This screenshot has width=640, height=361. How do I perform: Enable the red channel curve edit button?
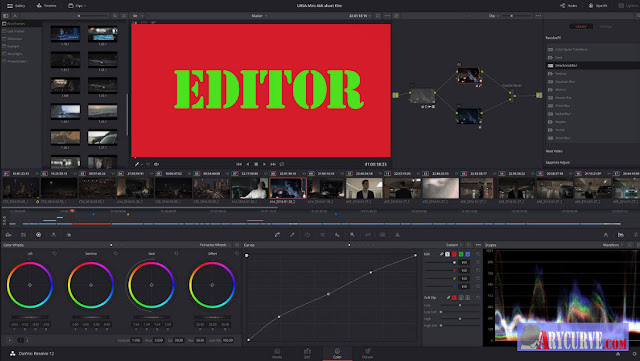point(454,254)
